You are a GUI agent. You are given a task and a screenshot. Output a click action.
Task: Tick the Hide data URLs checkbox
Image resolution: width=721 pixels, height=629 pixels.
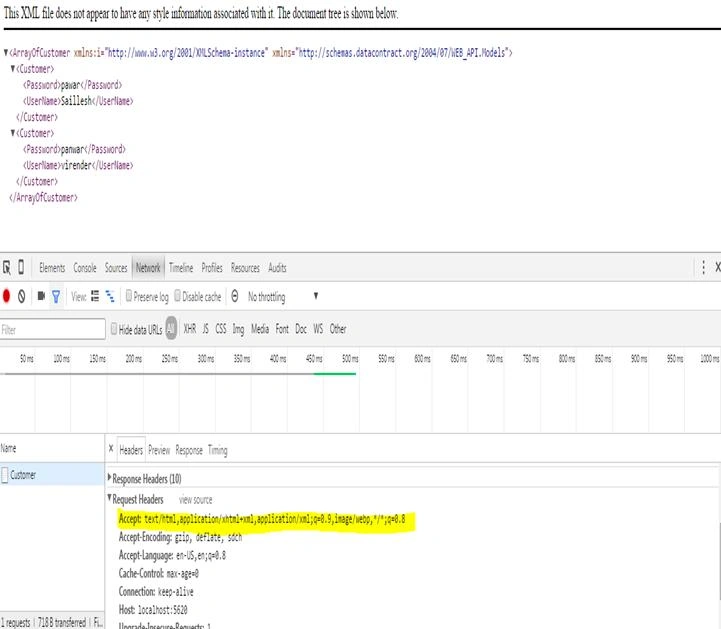(114, 328)
